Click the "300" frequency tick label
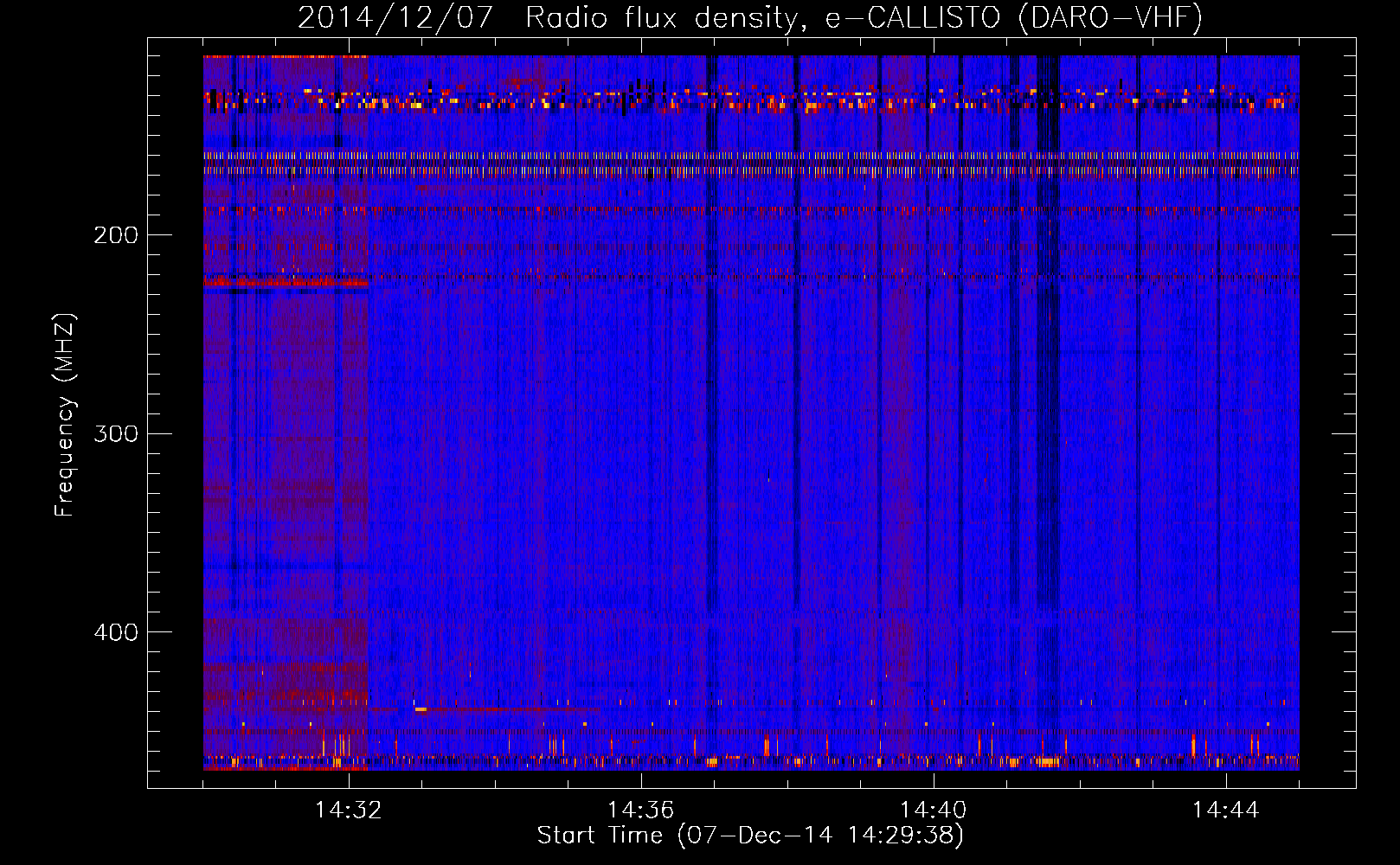Image resolution: width=1400 pixels, height=865 pixels. tap(115, 433)
